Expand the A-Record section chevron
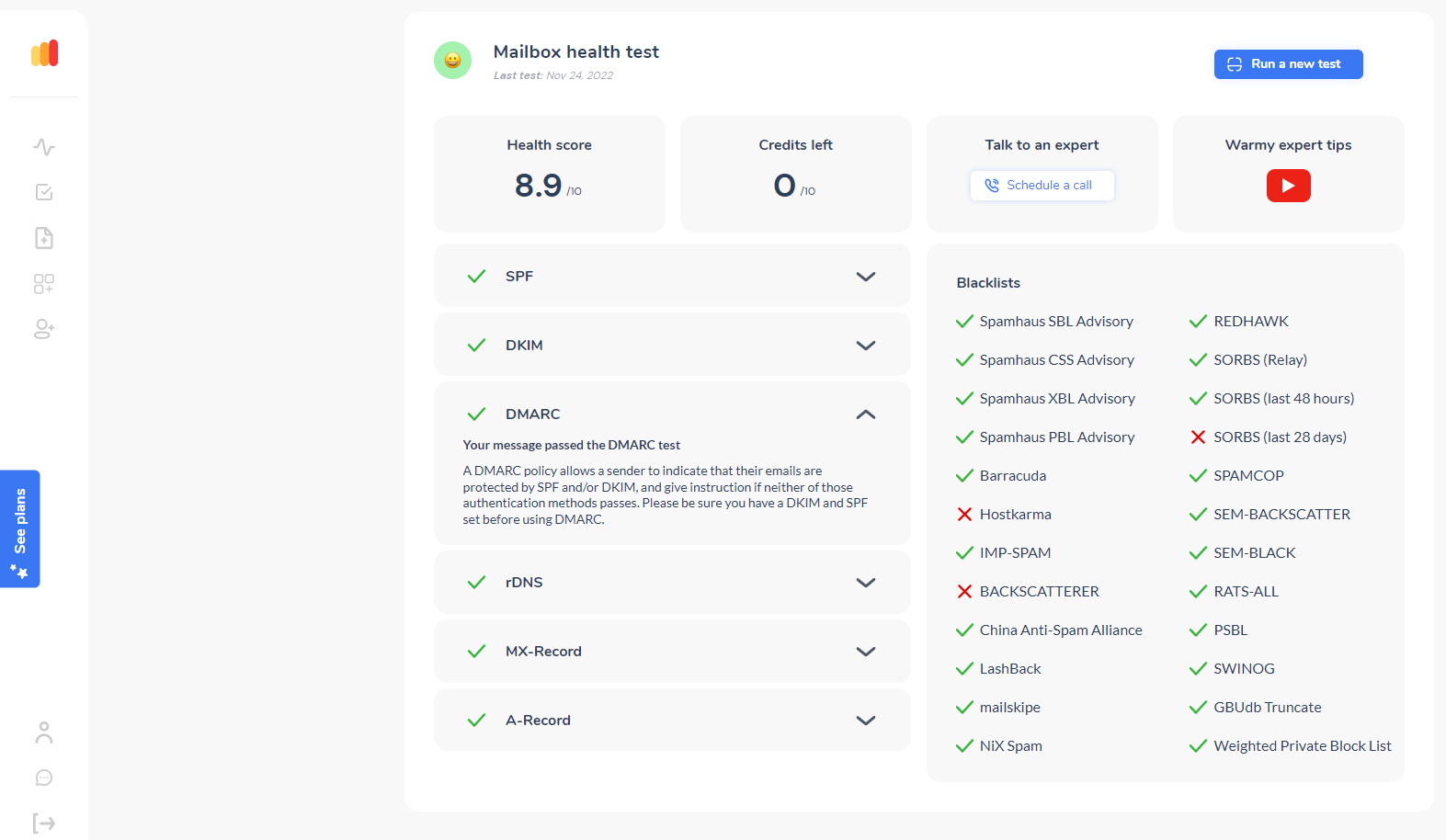 (866, 720)
